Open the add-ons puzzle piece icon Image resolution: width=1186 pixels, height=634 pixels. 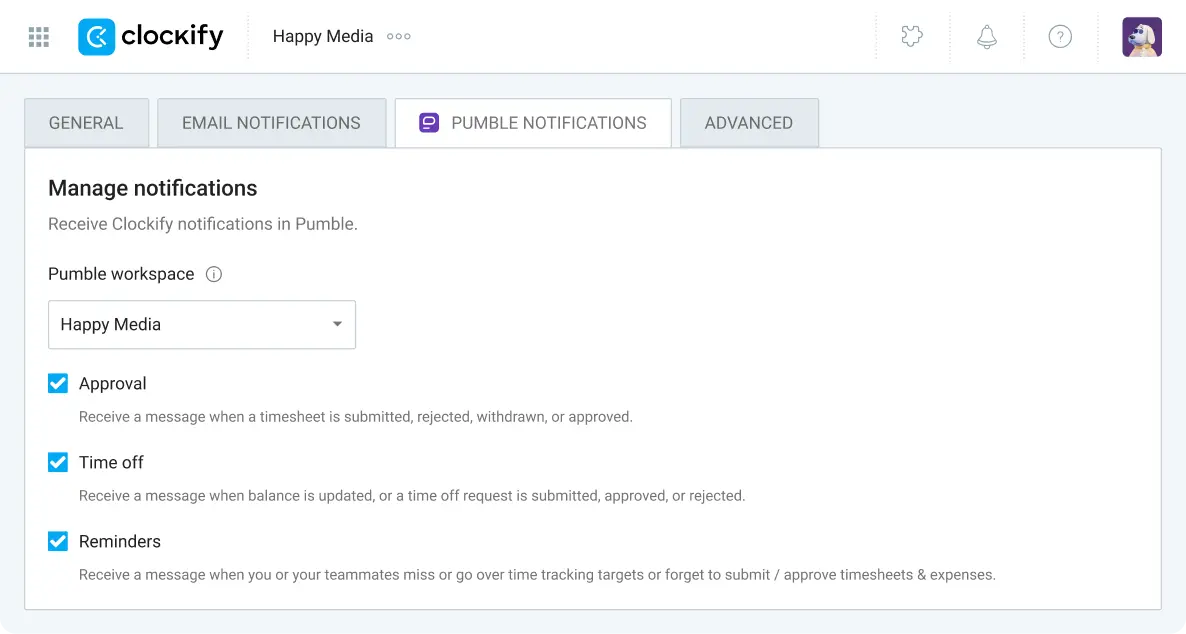tap(912, 36)
